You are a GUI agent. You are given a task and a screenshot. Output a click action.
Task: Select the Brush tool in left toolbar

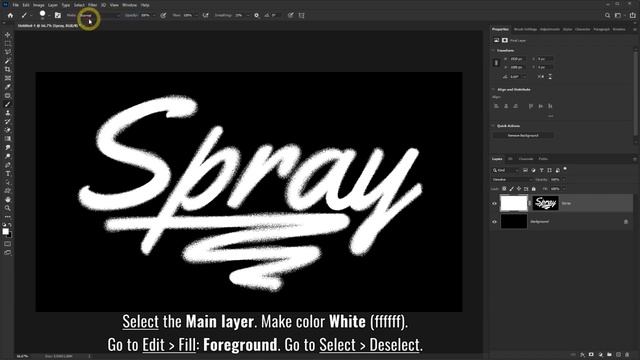point(7,104)
